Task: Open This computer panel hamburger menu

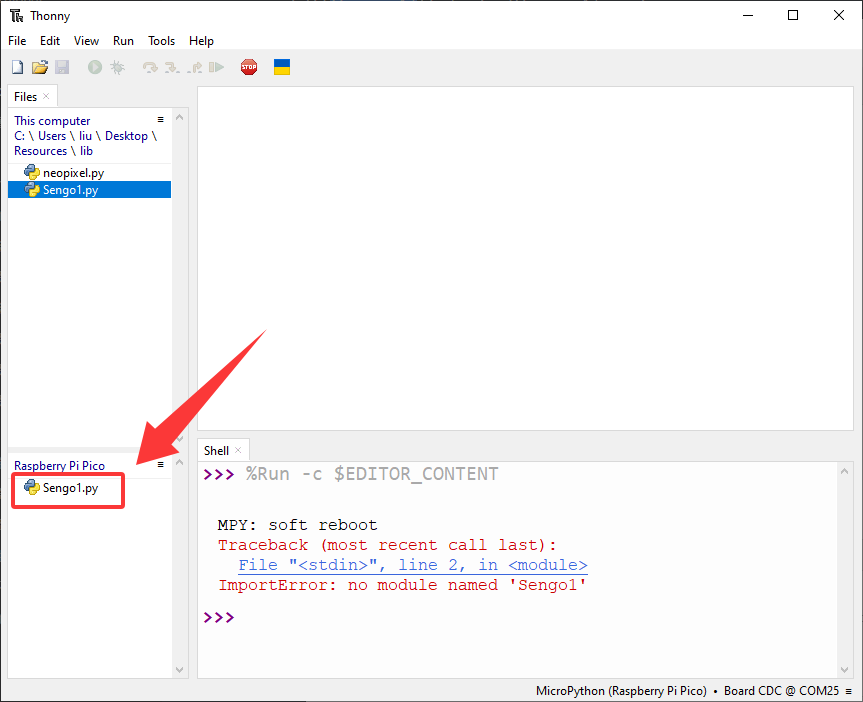Action: [161, 119]
